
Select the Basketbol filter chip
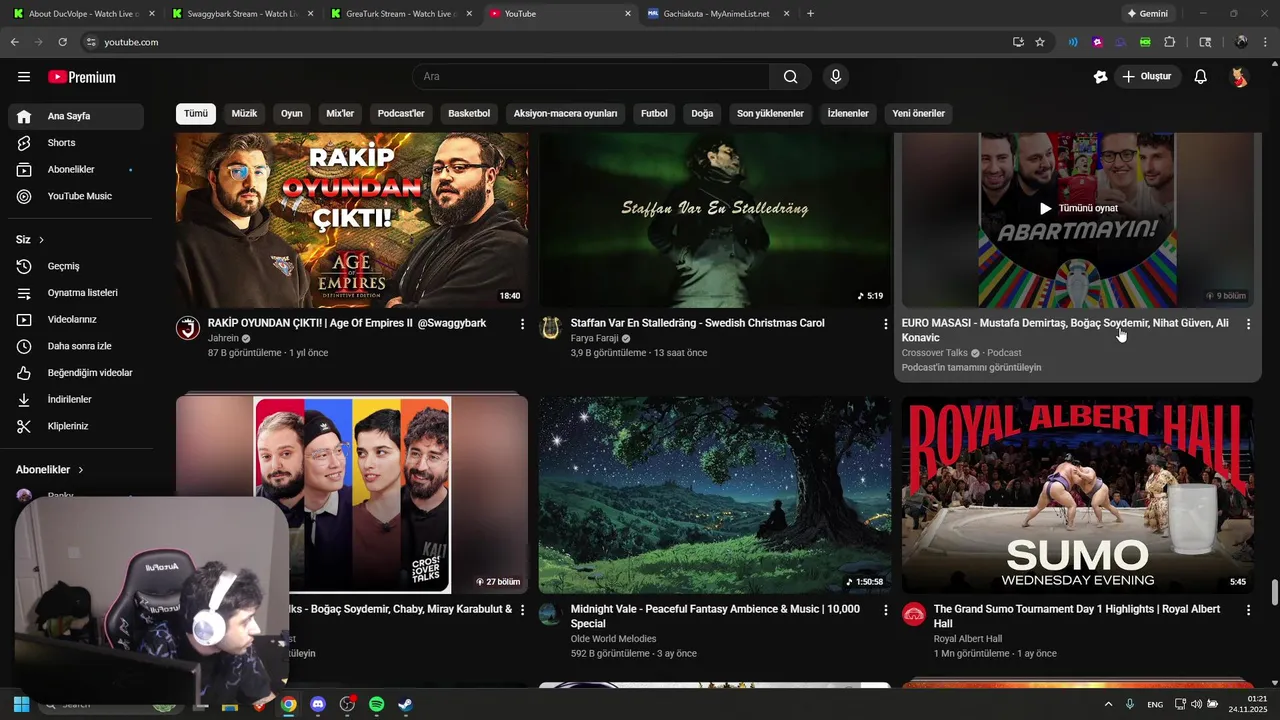pyautogui.click(x=469, y=114)
